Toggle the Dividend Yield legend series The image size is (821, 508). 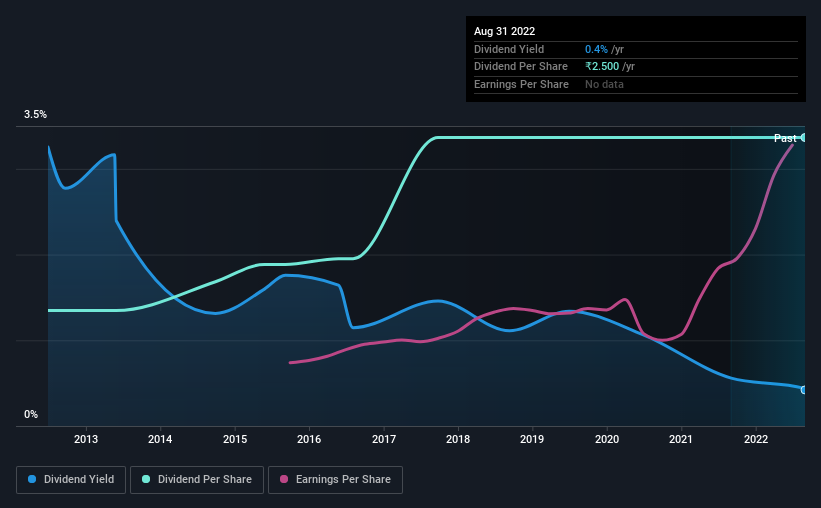tap(72, 480)
